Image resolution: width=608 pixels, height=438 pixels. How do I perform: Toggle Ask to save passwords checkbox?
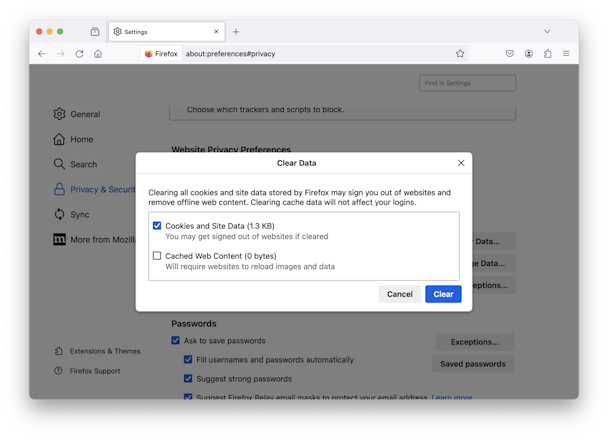(x=176, y=341)
